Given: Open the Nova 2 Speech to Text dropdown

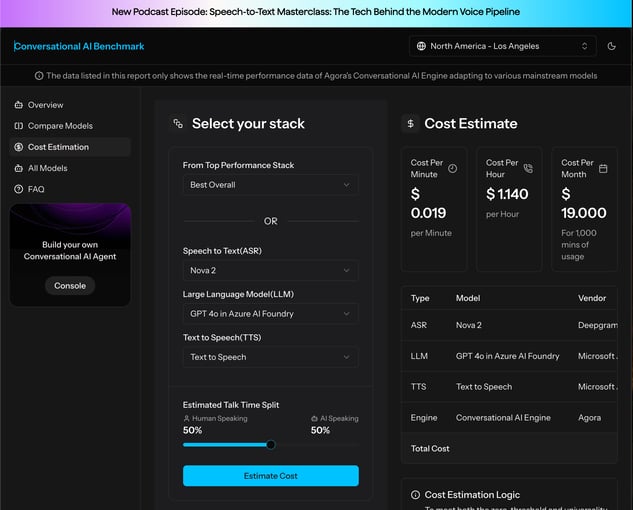Looking at the screenshot, I should 270,271.
